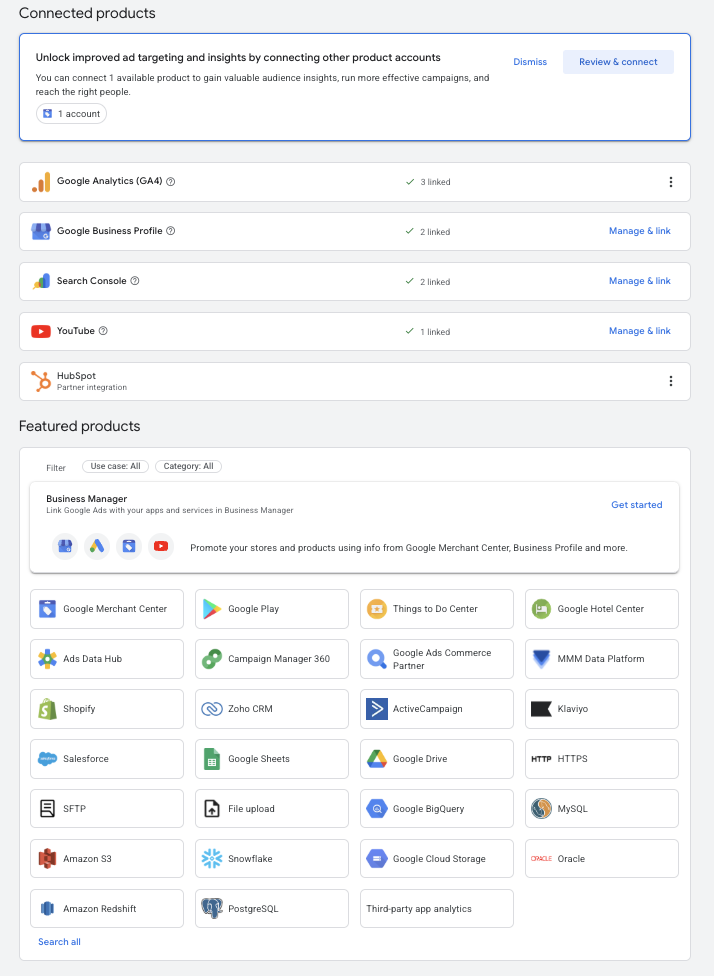Click Business Manager's Merchant Center tag icon
The width and height of the screenshot is (714, 976).
click(129, 547)
